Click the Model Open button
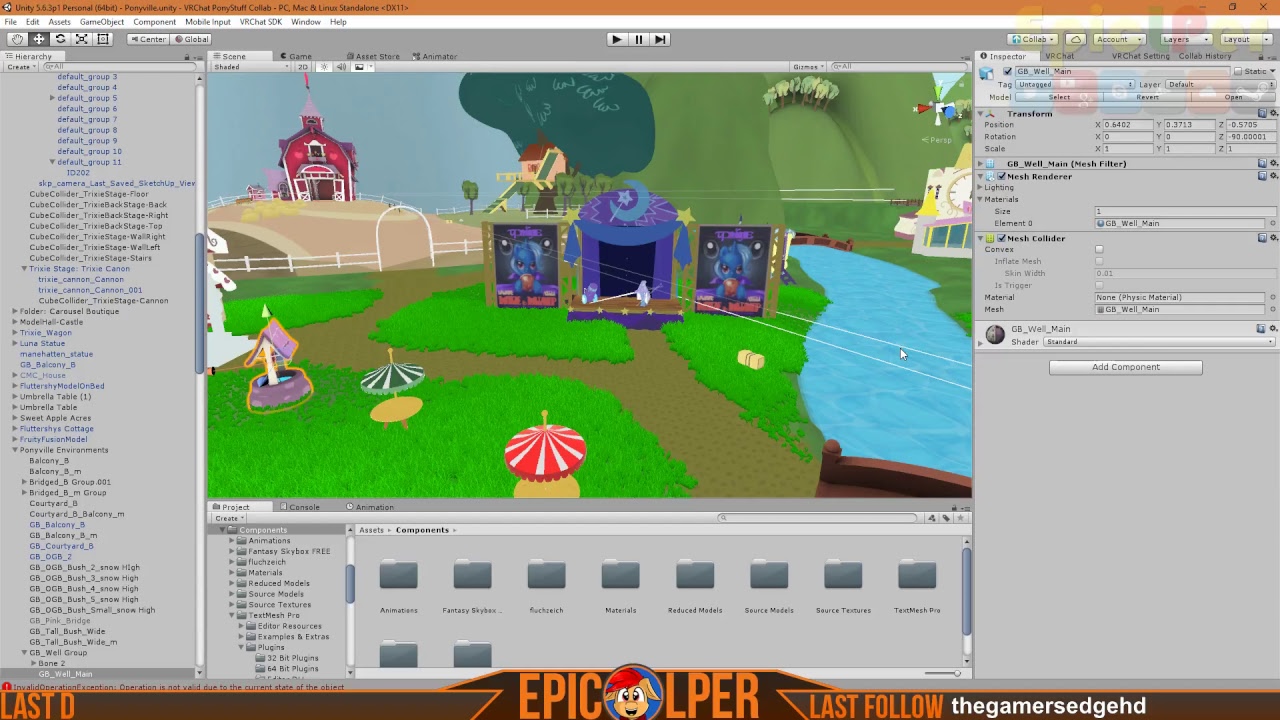Screen dimensions: 1280x720 pos(1233,97)
